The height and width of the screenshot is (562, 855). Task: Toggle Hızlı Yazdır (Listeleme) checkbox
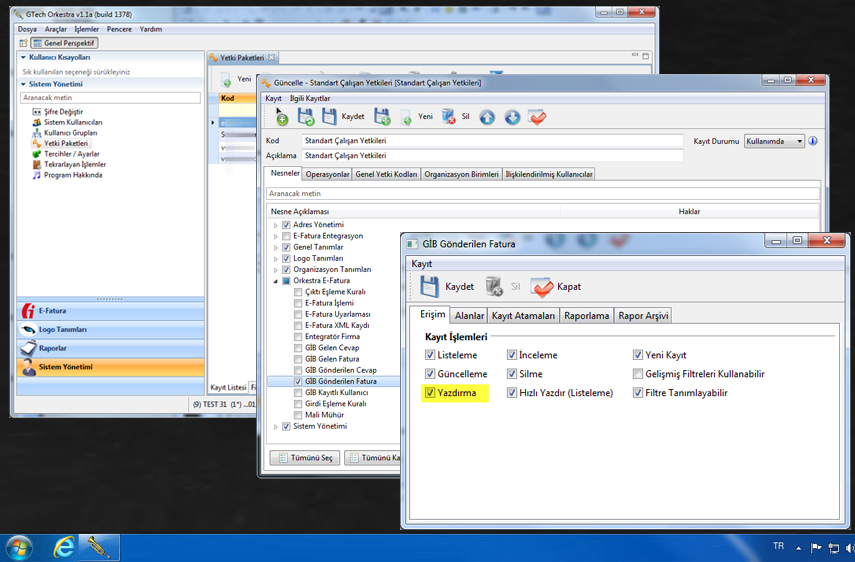pyautogui.click(x=511, y=392)
